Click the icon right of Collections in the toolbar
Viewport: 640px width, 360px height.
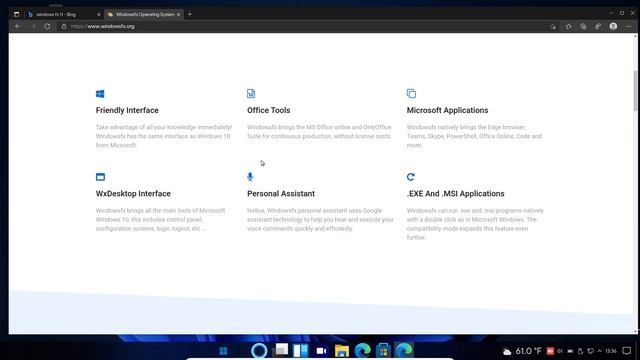pos(598,27)
